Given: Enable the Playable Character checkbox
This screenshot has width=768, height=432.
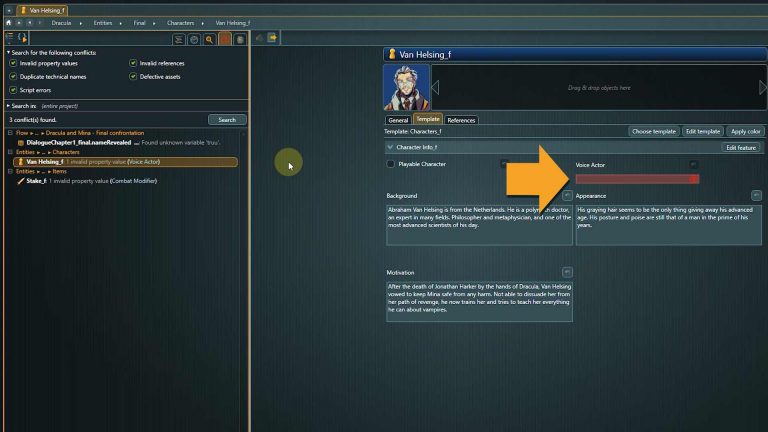Looking at the screenshot, I should 390,164.
